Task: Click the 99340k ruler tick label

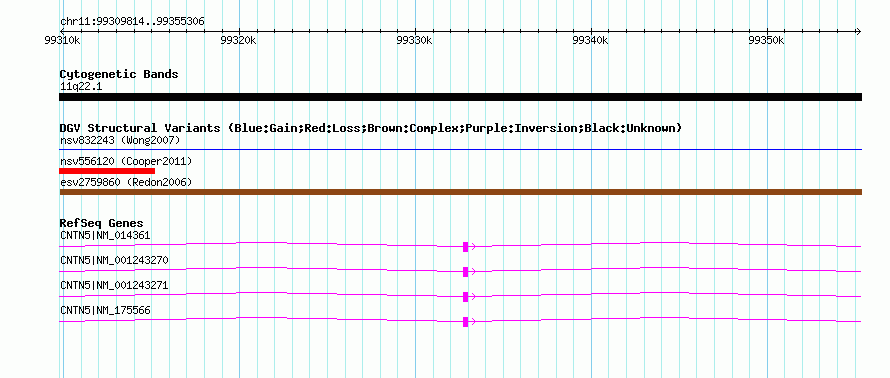Action: pos(590,40)
